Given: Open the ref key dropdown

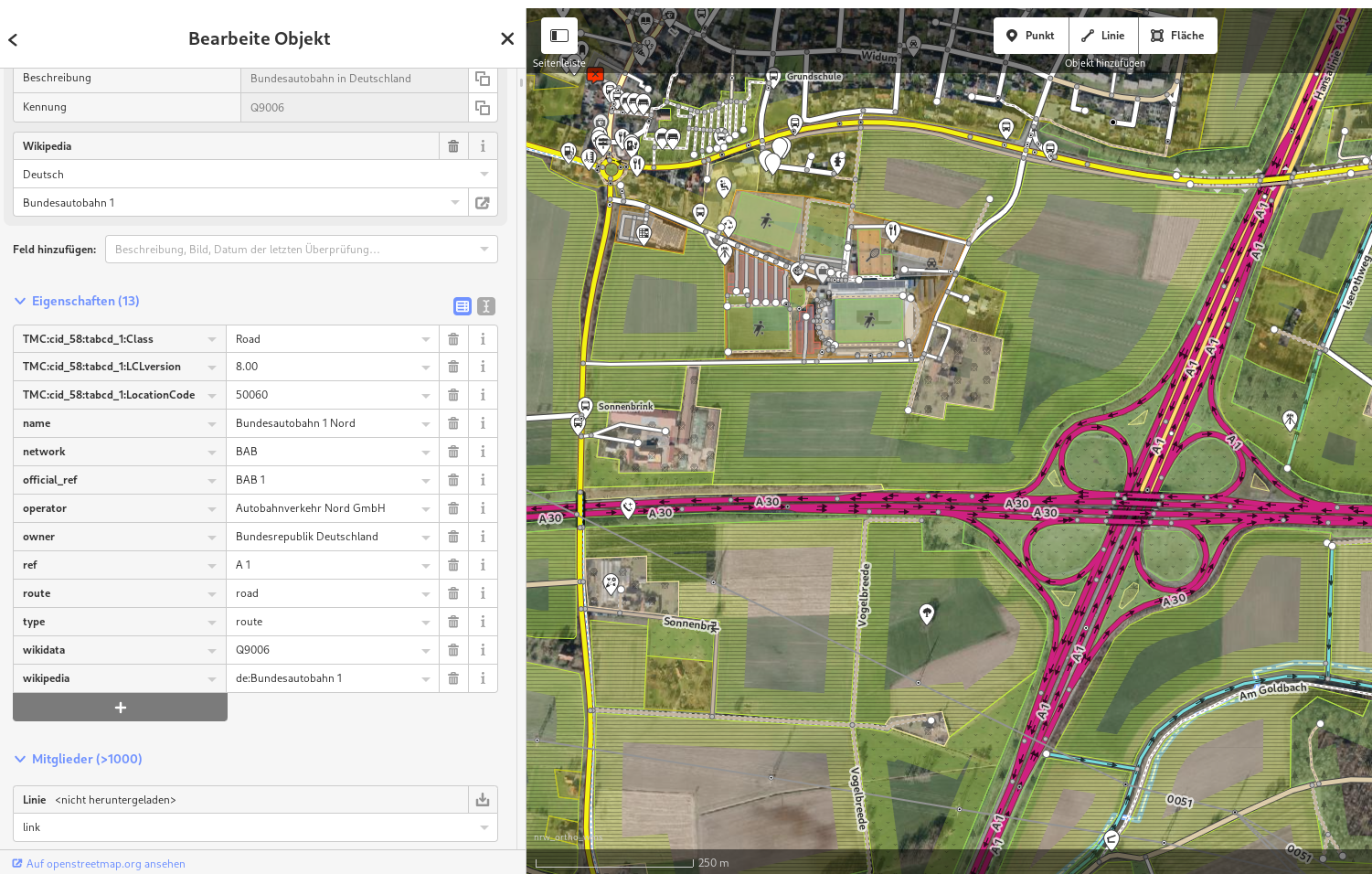Looking at the screenshot, I should pos(212,565).
